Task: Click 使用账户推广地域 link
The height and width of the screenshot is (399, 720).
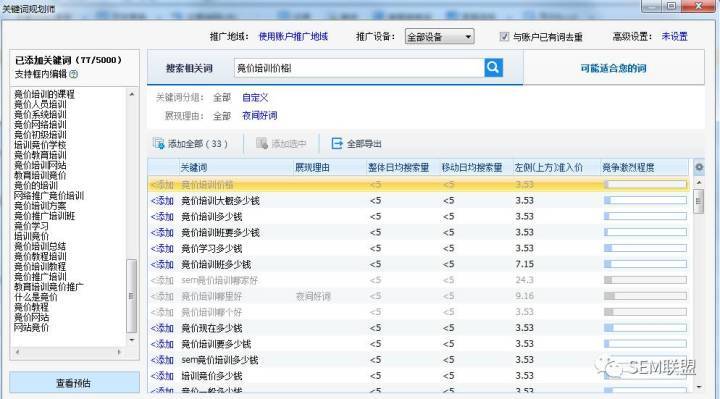Action: [x=293, y=36]
